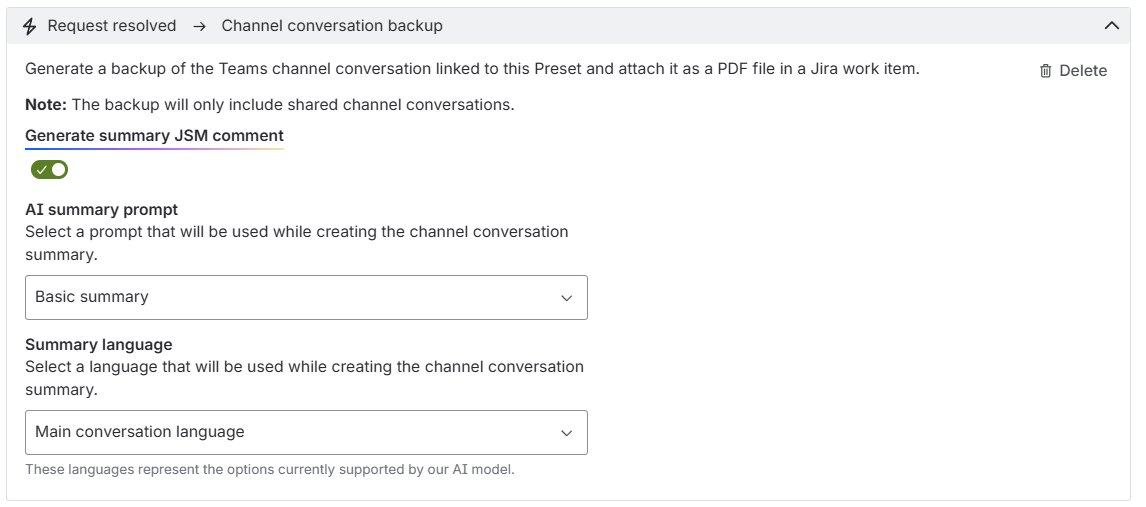Click the Summary language heading
The image size is (1146, 507).
pos(99,345)
